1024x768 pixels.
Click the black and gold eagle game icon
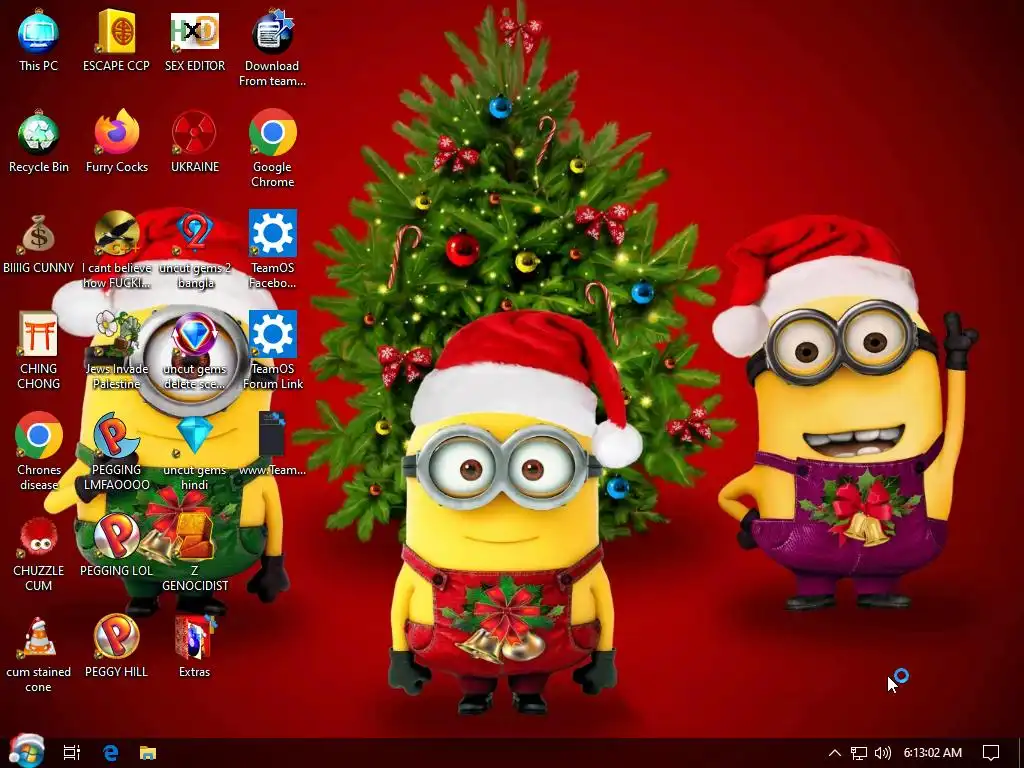coord(116,234)
